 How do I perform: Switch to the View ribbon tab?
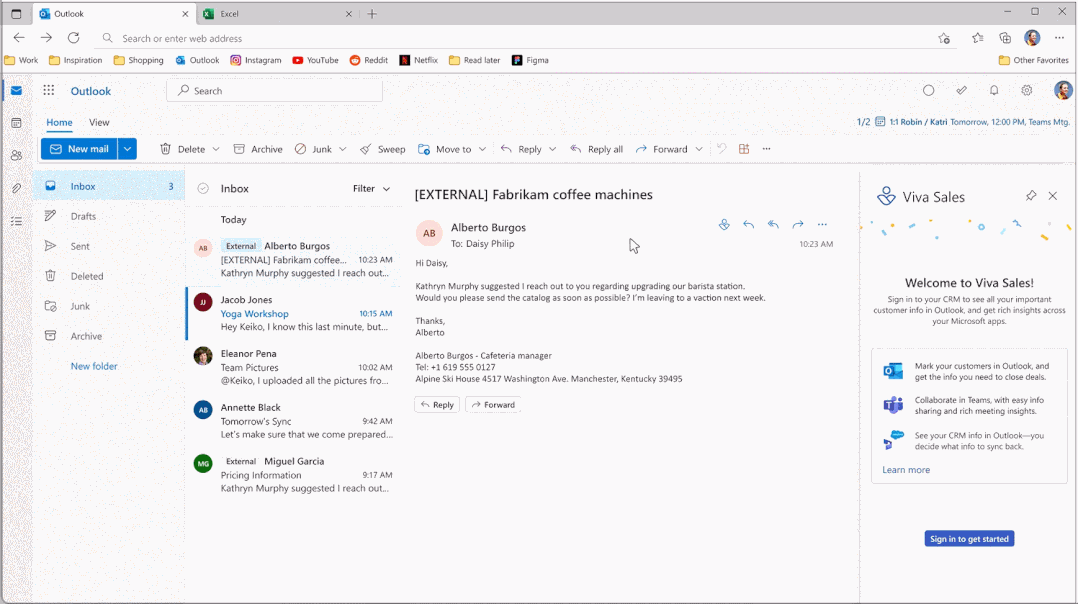[x=99, y=122]
